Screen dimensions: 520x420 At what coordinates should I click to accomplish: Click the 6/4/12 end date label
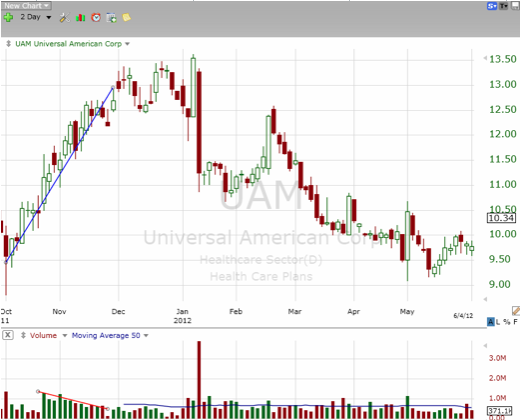(463, 315)
